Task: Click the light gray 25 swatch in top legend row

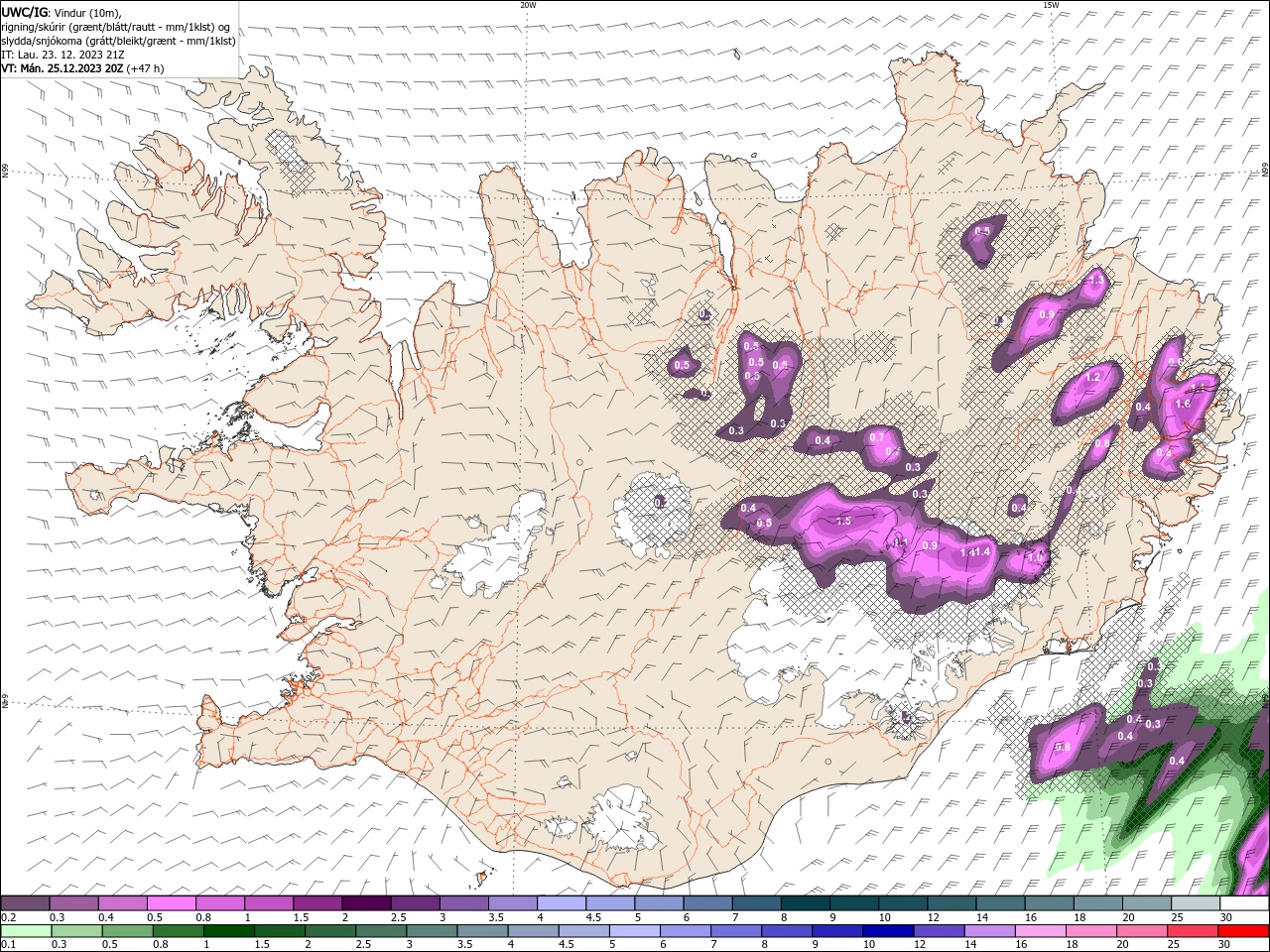Action: [1197, 903]
